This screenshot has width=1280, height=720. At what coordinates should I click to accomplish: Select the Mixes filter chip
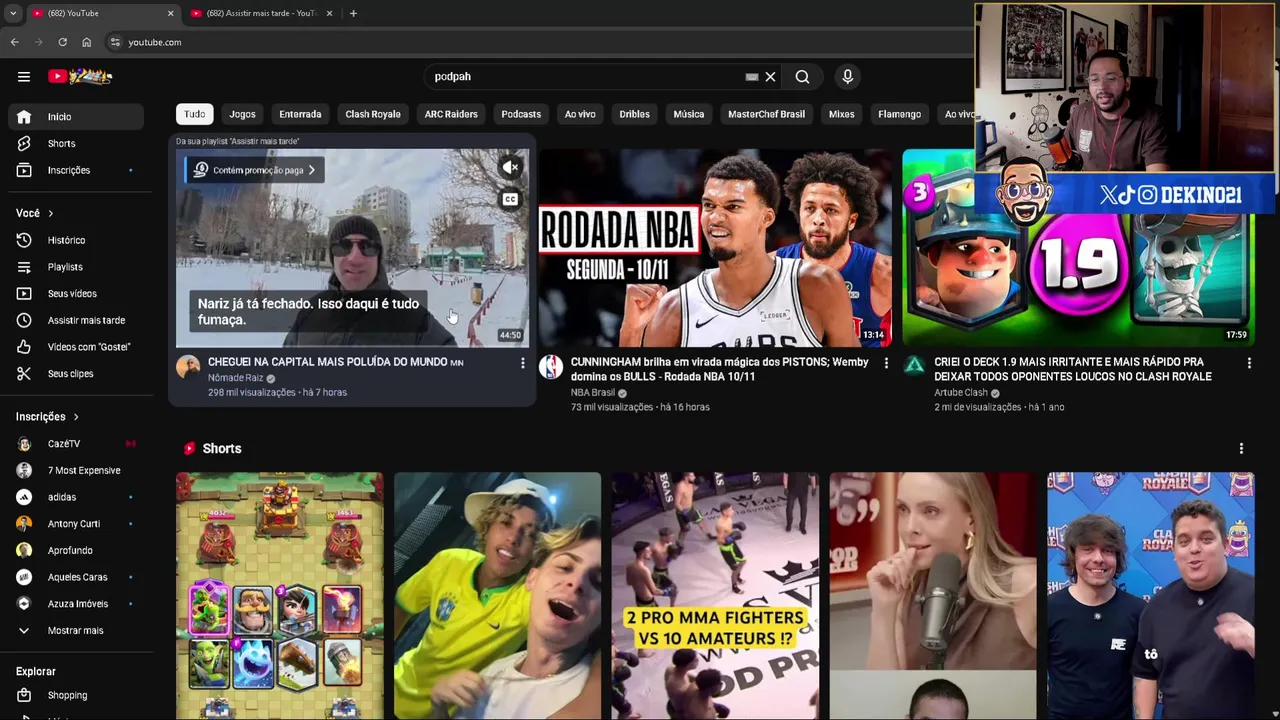(842, 114)
